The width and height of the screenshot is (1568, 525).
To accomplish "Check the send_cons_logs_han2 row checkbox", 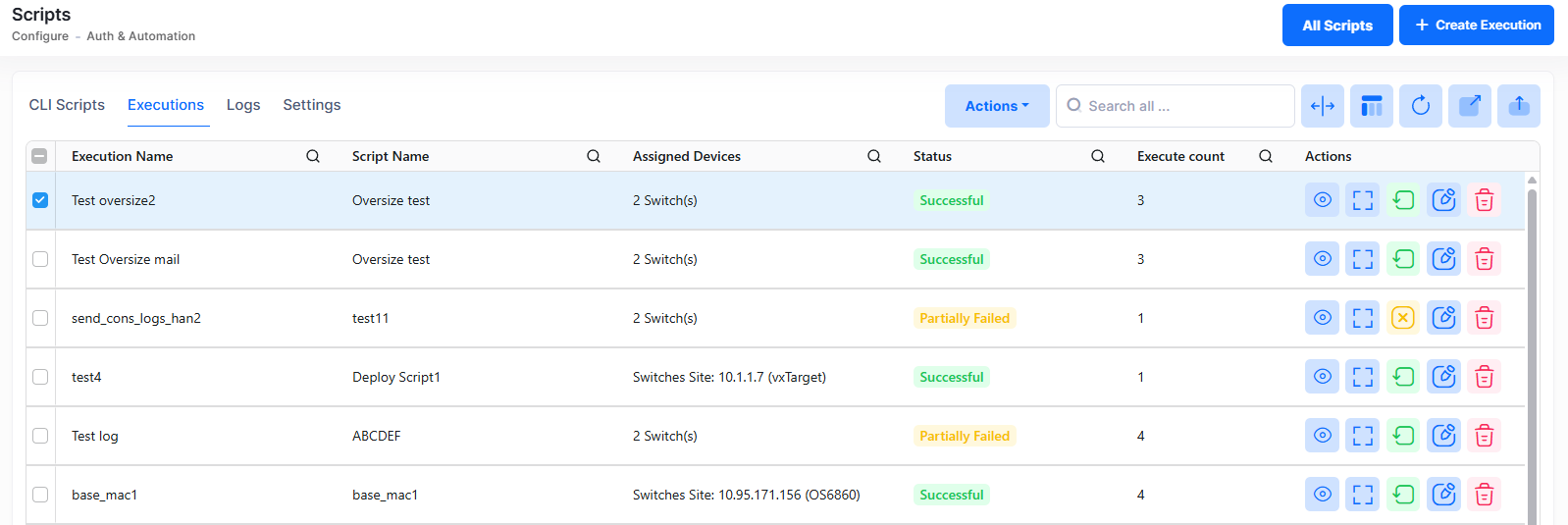I will tap(40, 318).
